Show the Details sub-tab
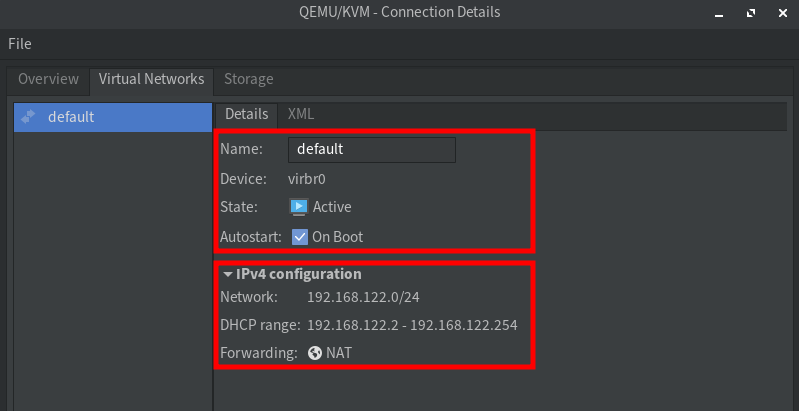The height and width of the screenshot is (411, 799). pos(246,114)
